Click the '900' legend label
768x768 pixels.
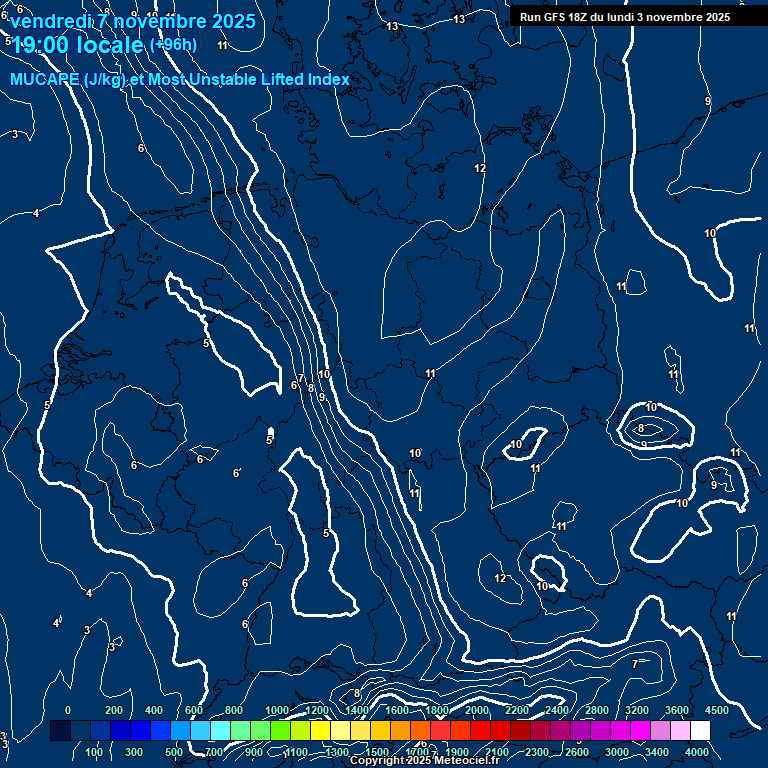coord(254,752)
